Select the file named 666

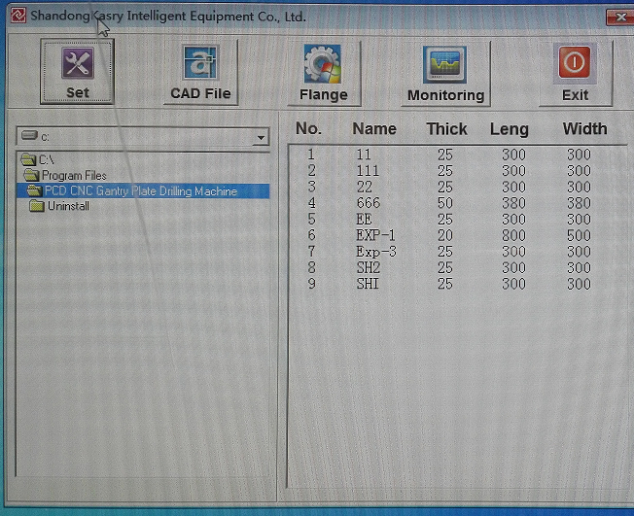tap(368, 203)
